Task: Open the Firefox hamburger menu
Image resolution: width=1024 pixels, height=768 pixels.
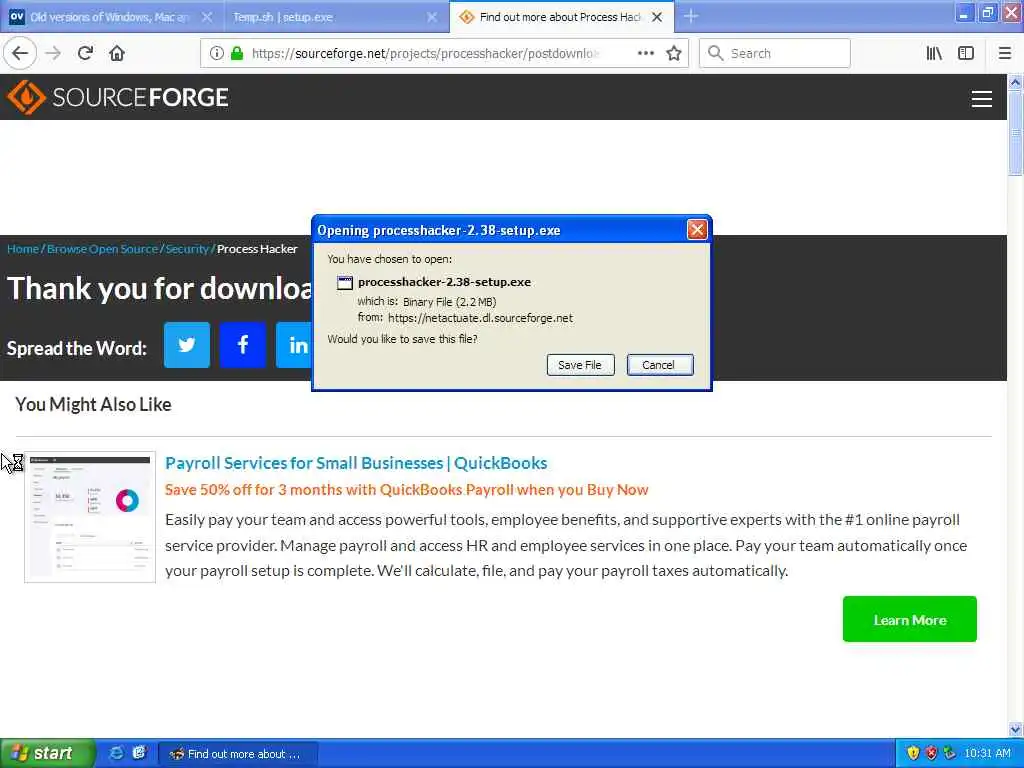Action: click(x=1005, y=53)
